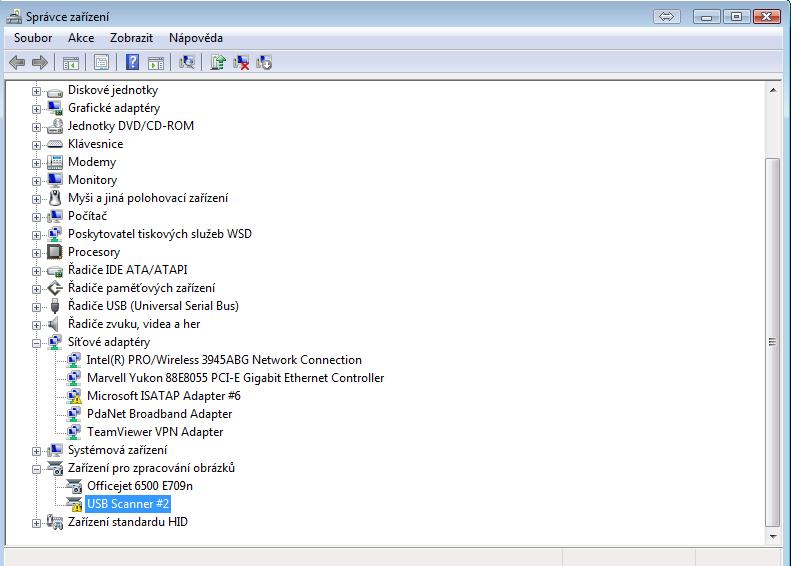The height and width of the screenshot is (566, 791).
Task: Toggle the console tree toolbar icon
Action: pos(71,63)
